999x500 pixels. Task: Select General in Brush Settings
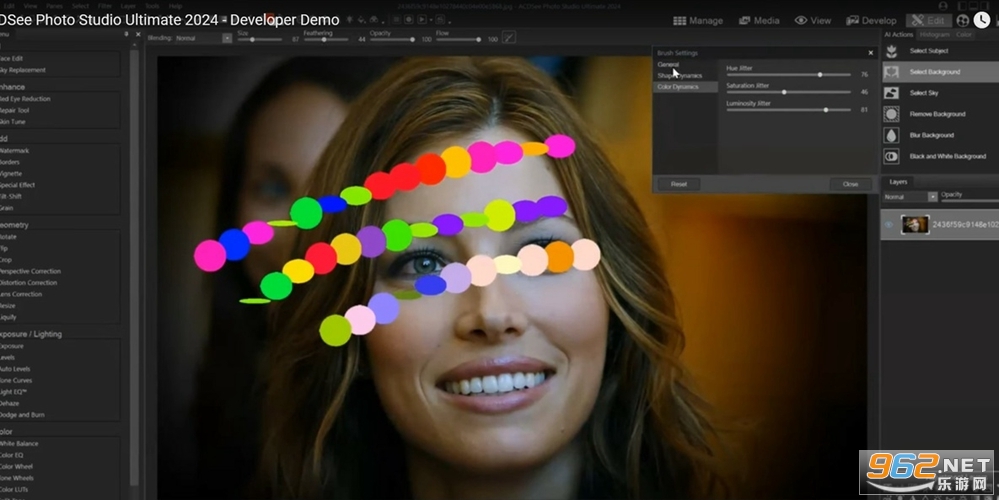click(668, 64)
